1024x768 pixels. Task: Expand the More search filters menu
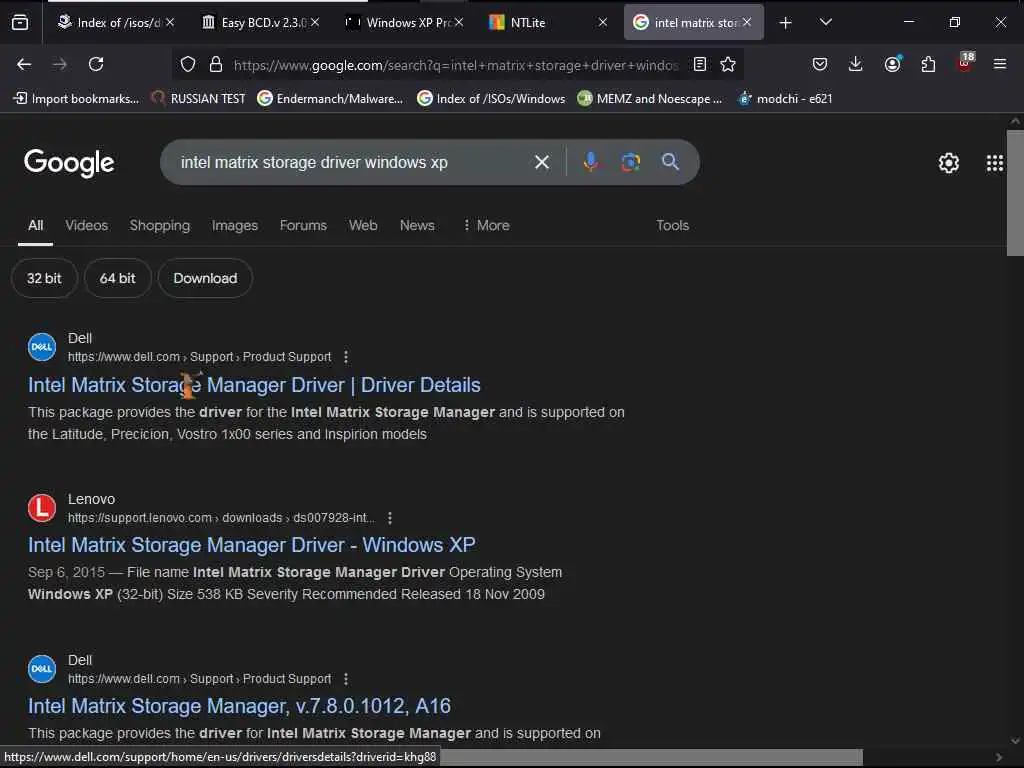point(486,225)
